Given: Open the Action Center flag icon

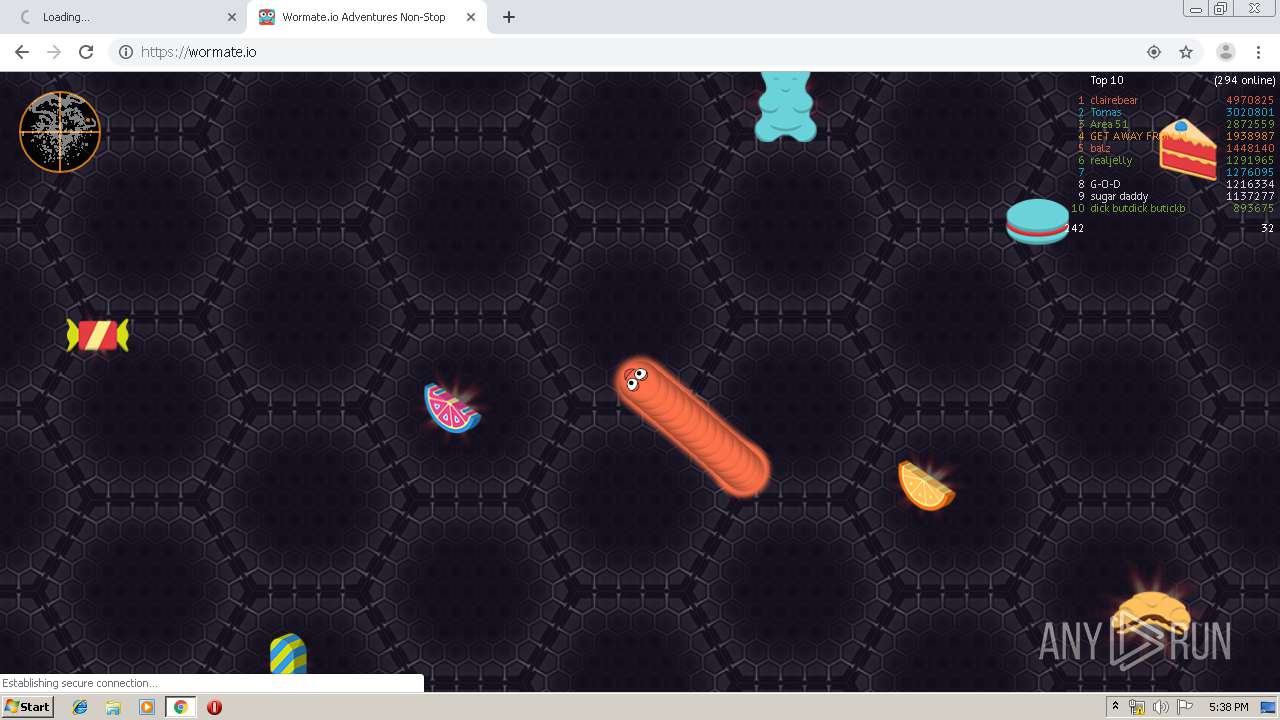Looking at the screenshot, I should (1185, 707).
